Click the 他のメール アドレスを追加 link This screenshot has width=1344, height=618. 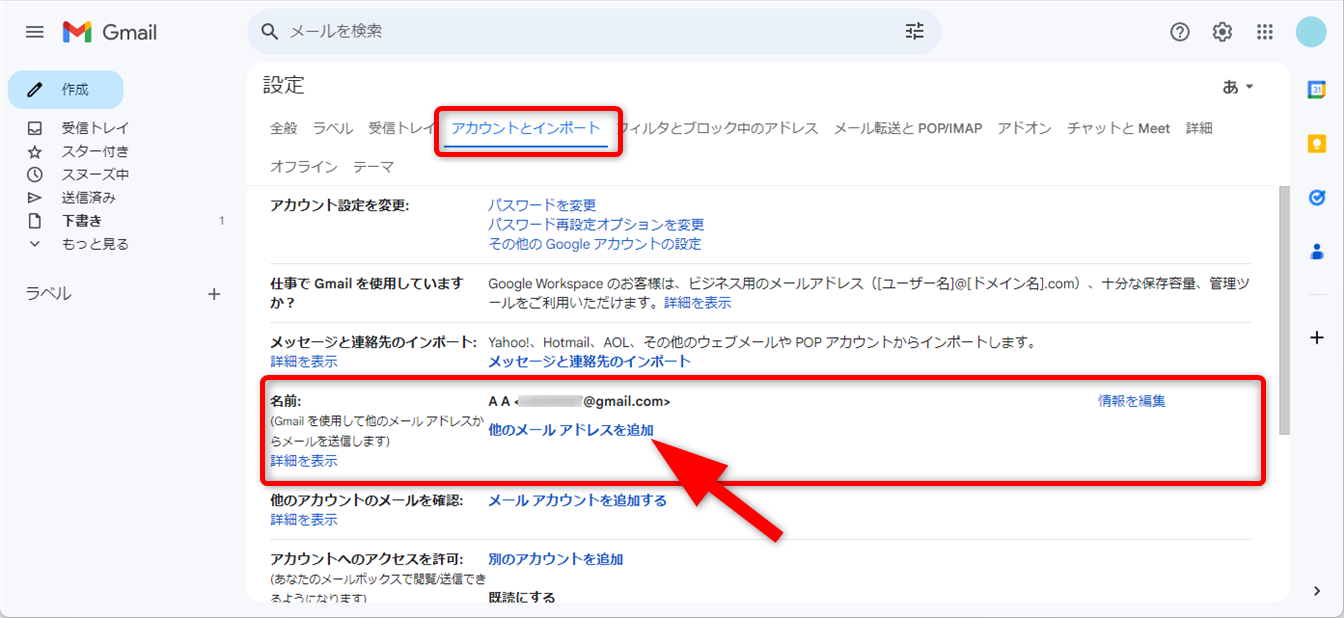pyautogui.click(x=570, y=430)
